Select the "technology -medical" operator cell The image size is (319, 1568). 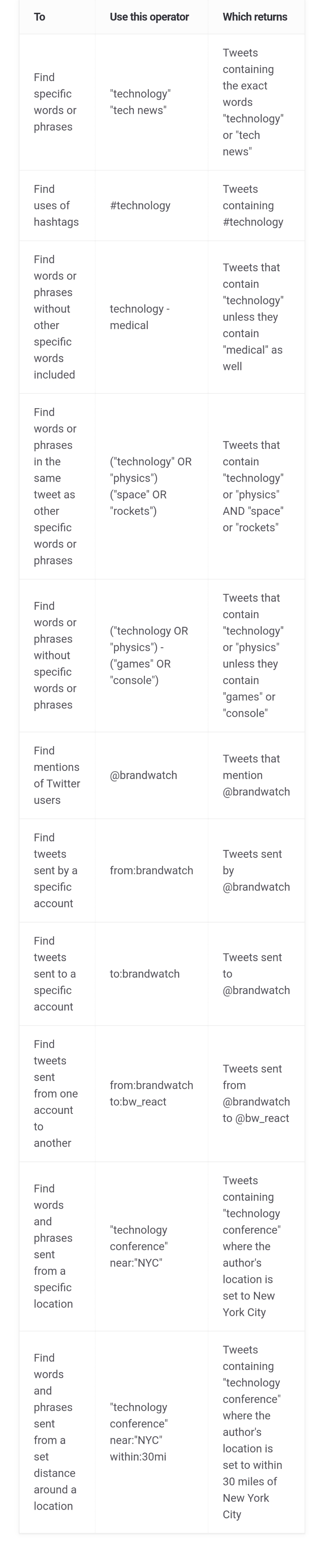point(139,317)
